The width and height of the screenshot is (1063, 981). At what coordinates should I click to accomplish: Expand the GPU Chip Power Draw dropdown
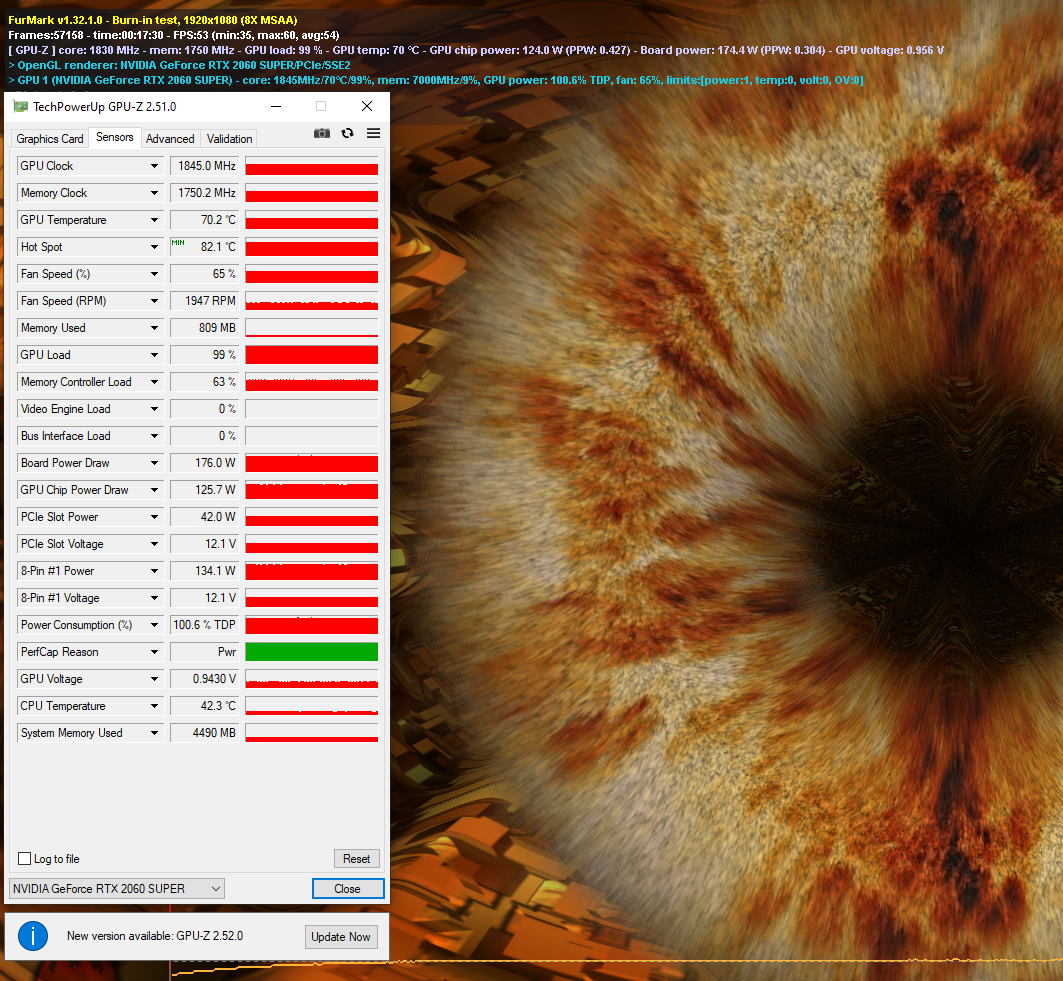(155, 490)
